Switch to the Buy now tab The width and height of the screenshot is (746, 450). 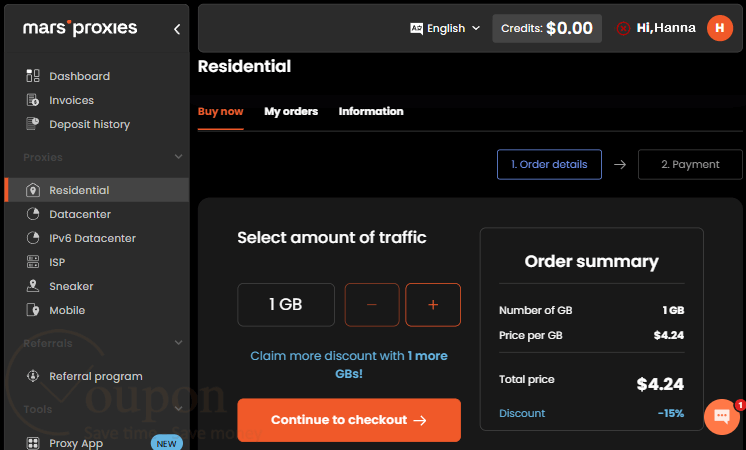(x=220, y=111)
